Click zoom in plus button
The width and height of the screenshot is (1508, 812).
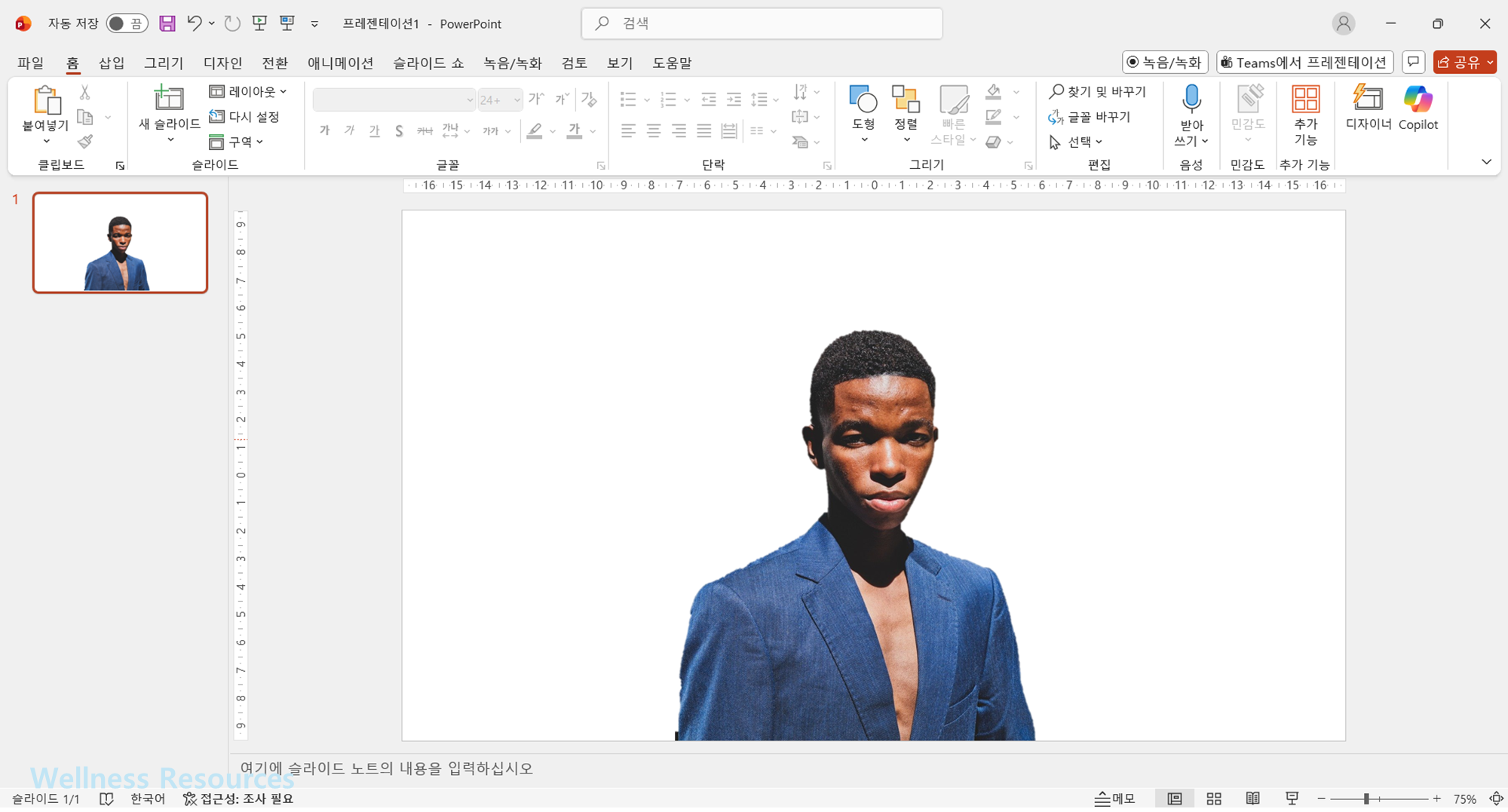(1437, 798)
